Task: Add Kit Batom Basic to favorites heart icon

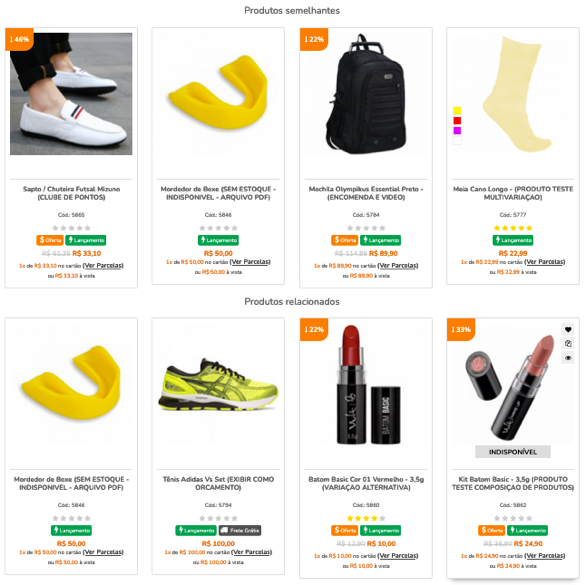Action: click(568, 329)
